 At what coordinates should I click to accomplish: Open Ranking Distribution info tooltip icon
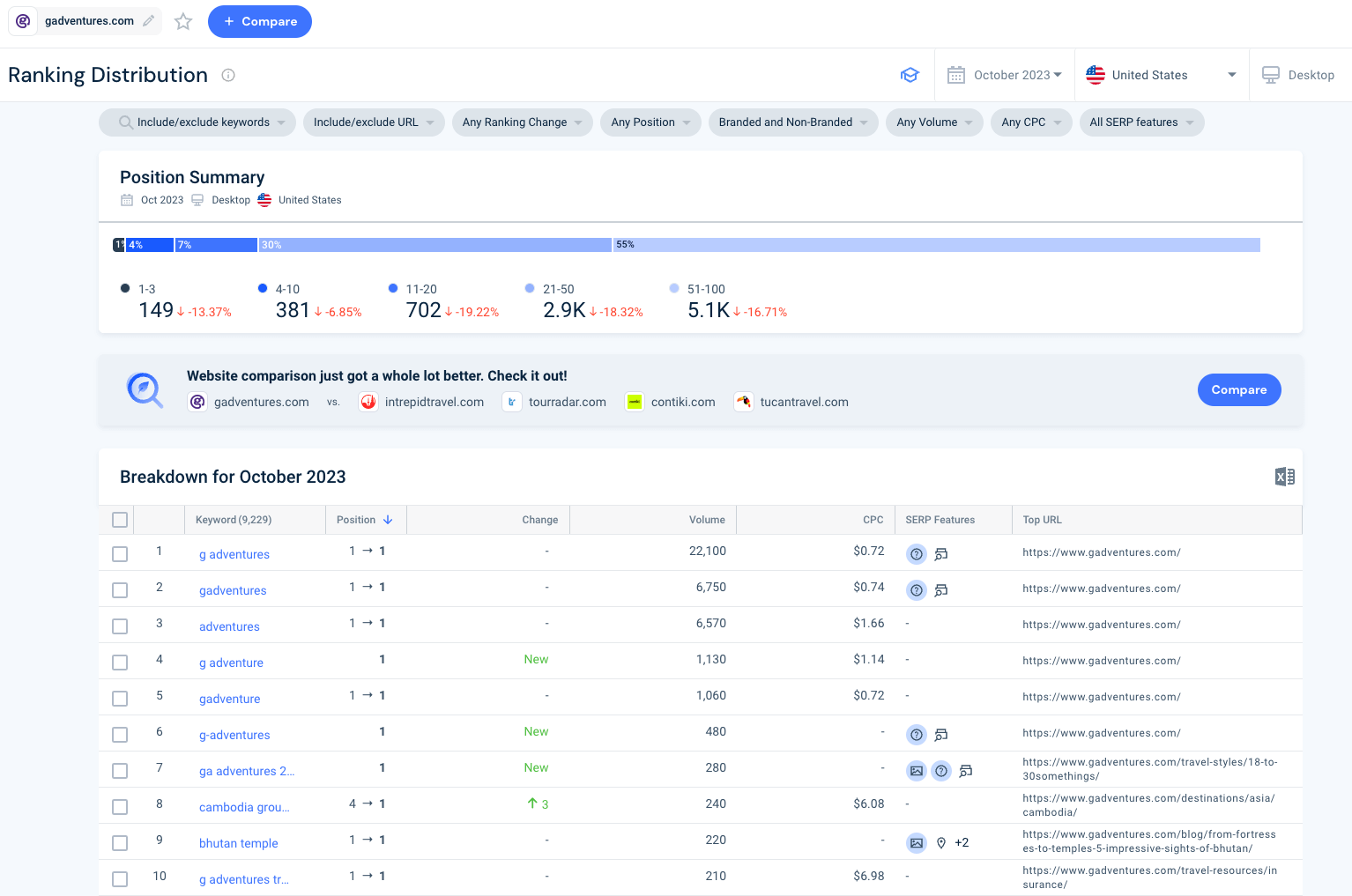[x=228, y=75]
